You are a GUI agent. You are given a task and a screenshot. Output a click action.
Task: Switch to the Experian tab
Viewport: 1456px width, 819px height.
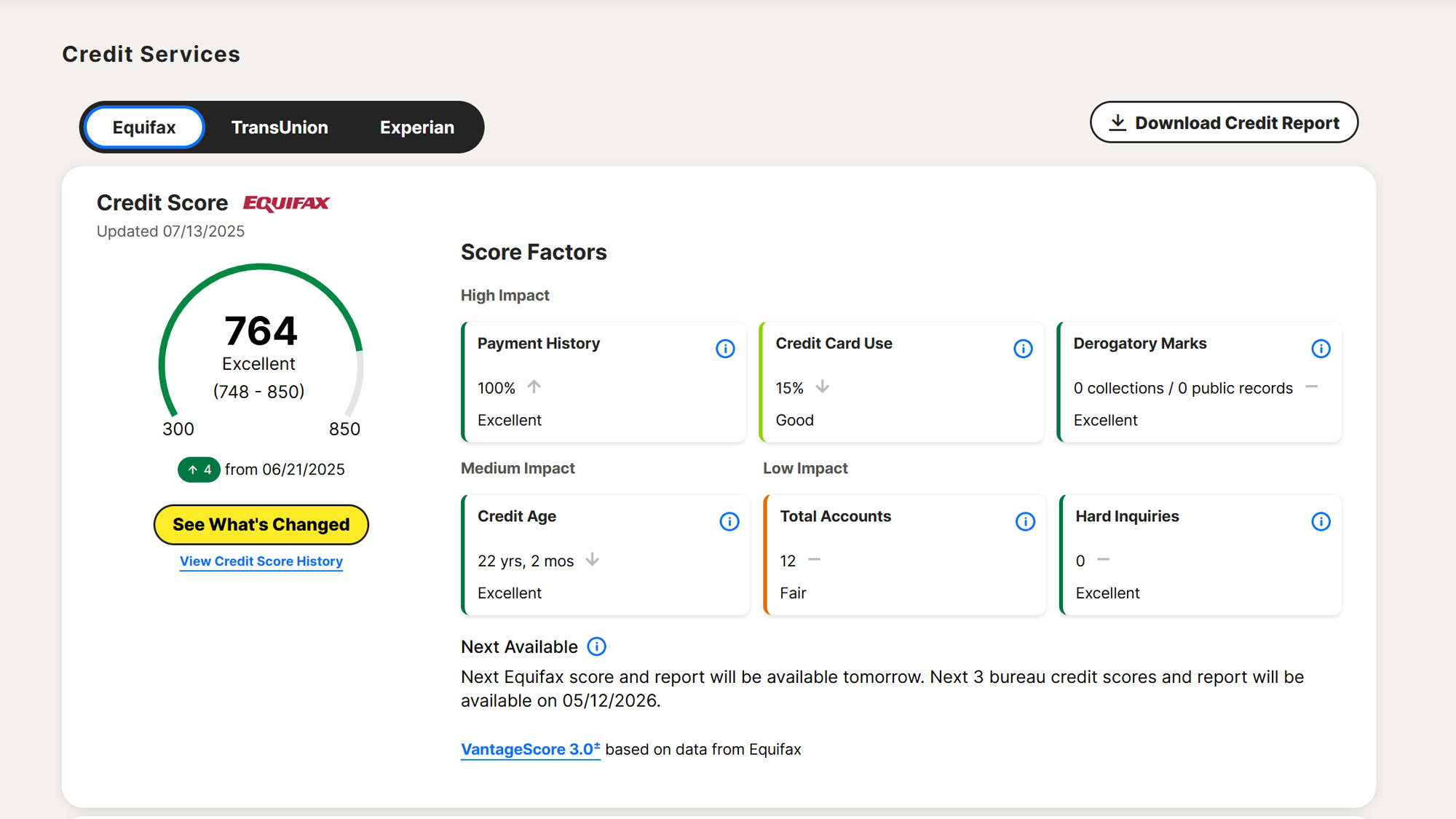[x=416, y=127]
